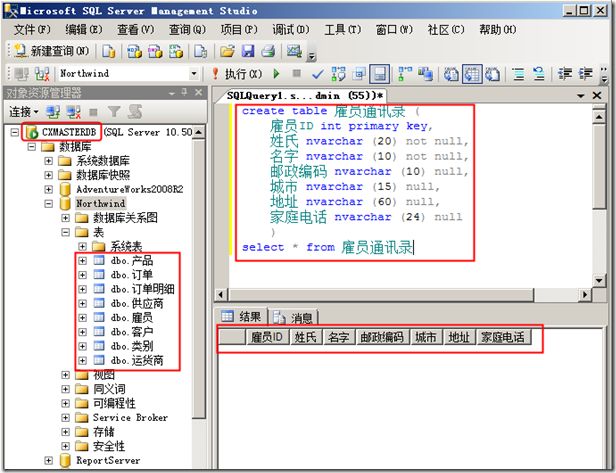Click the Analysis Services DMX Query icon

point(155,51)
